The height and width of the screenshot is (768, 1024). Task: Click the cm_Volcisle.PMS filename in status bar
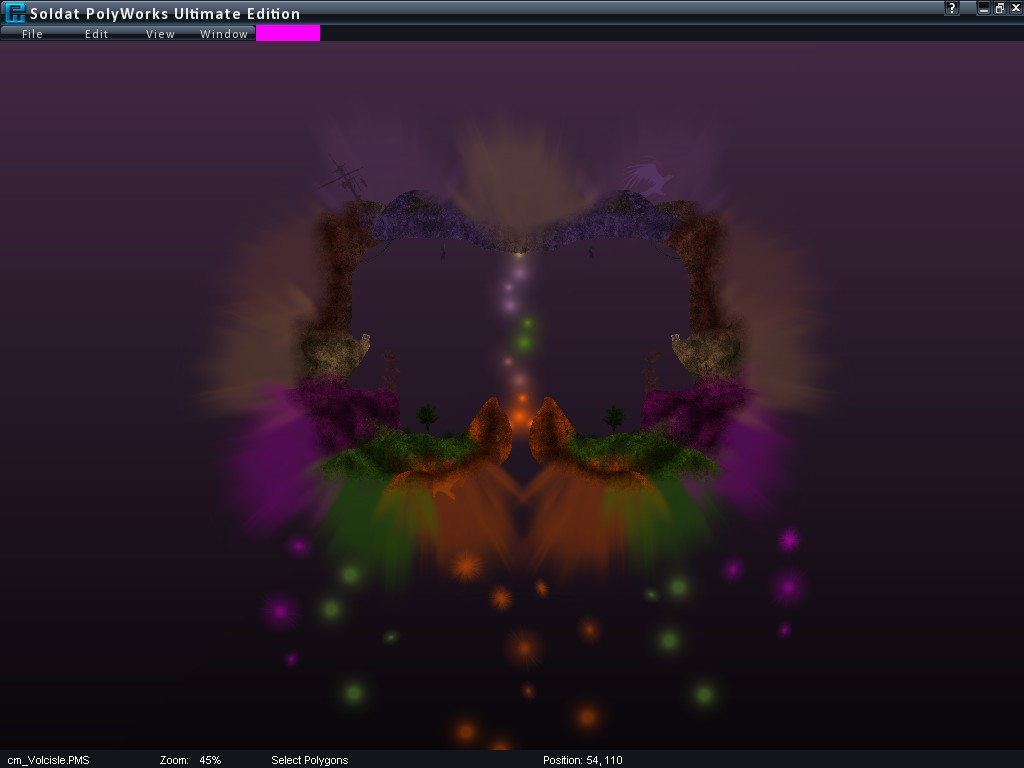point(48,760)
